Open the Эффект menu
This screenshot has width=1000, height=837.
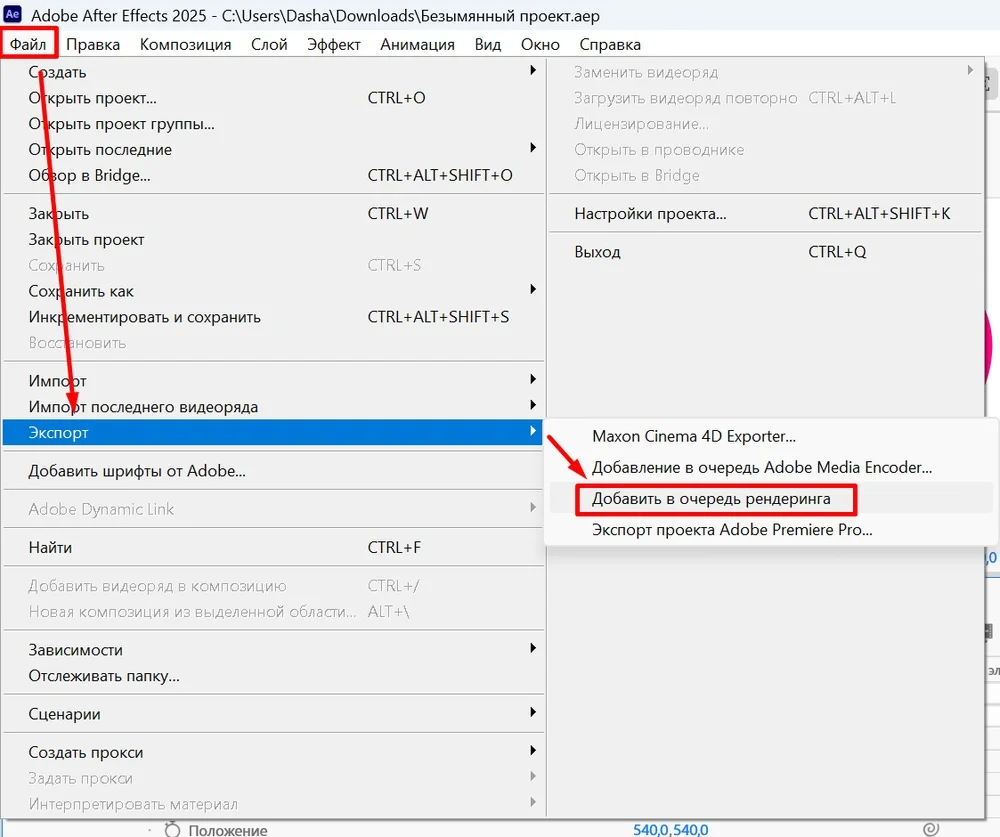(334, 44)
